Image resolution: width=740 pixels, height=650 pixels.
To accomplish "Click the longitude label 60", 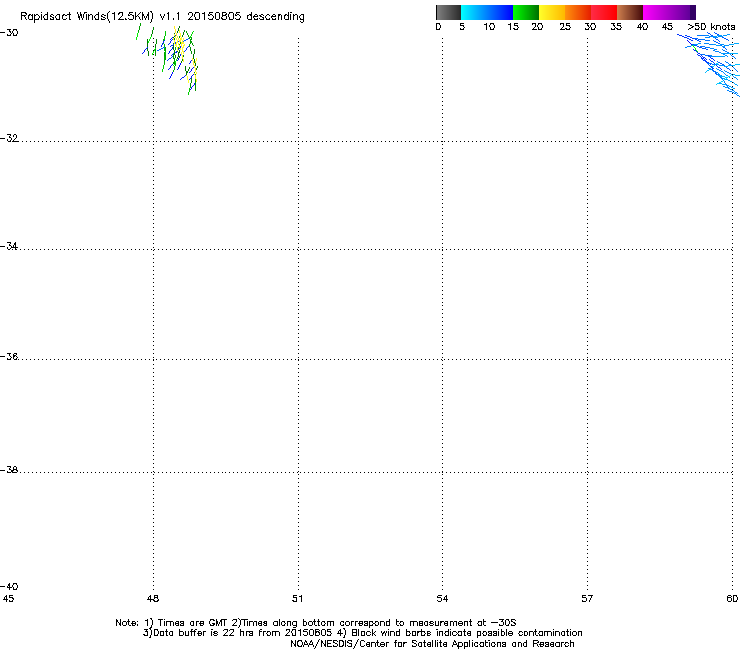I will click(732, 599).
